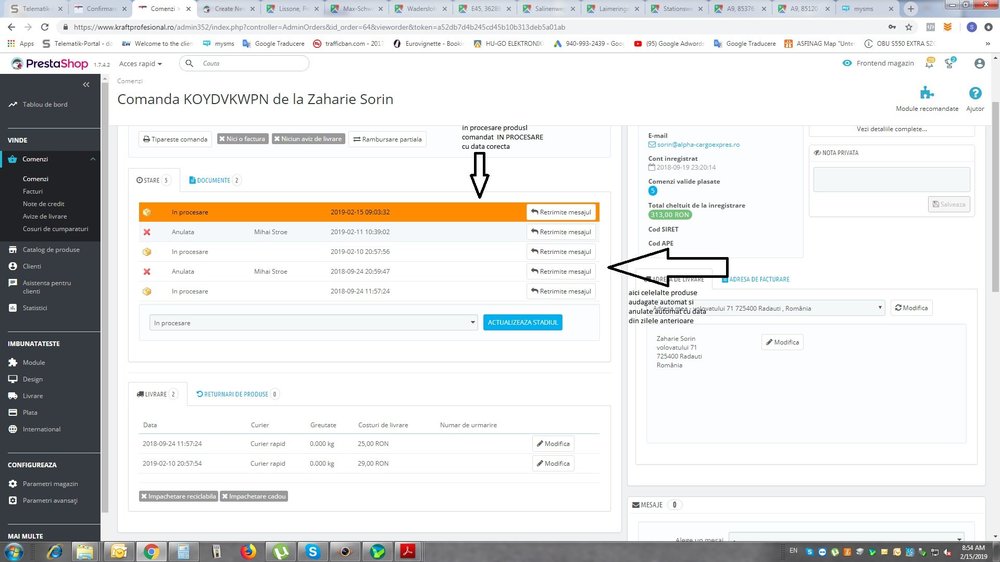Resend message for Anulata 2018-09-24 20:59 row
This screenshot has height=562, width=1000.
561,271
